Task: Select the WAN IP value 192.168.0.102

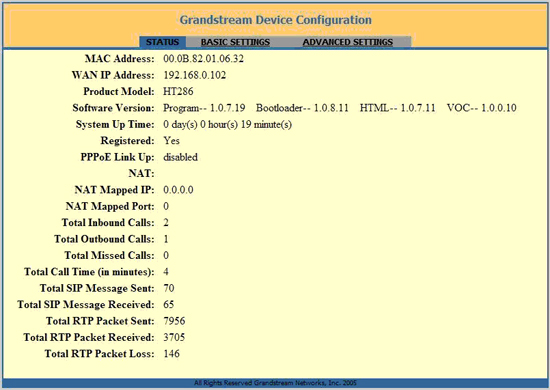Action: click(195, 75)
